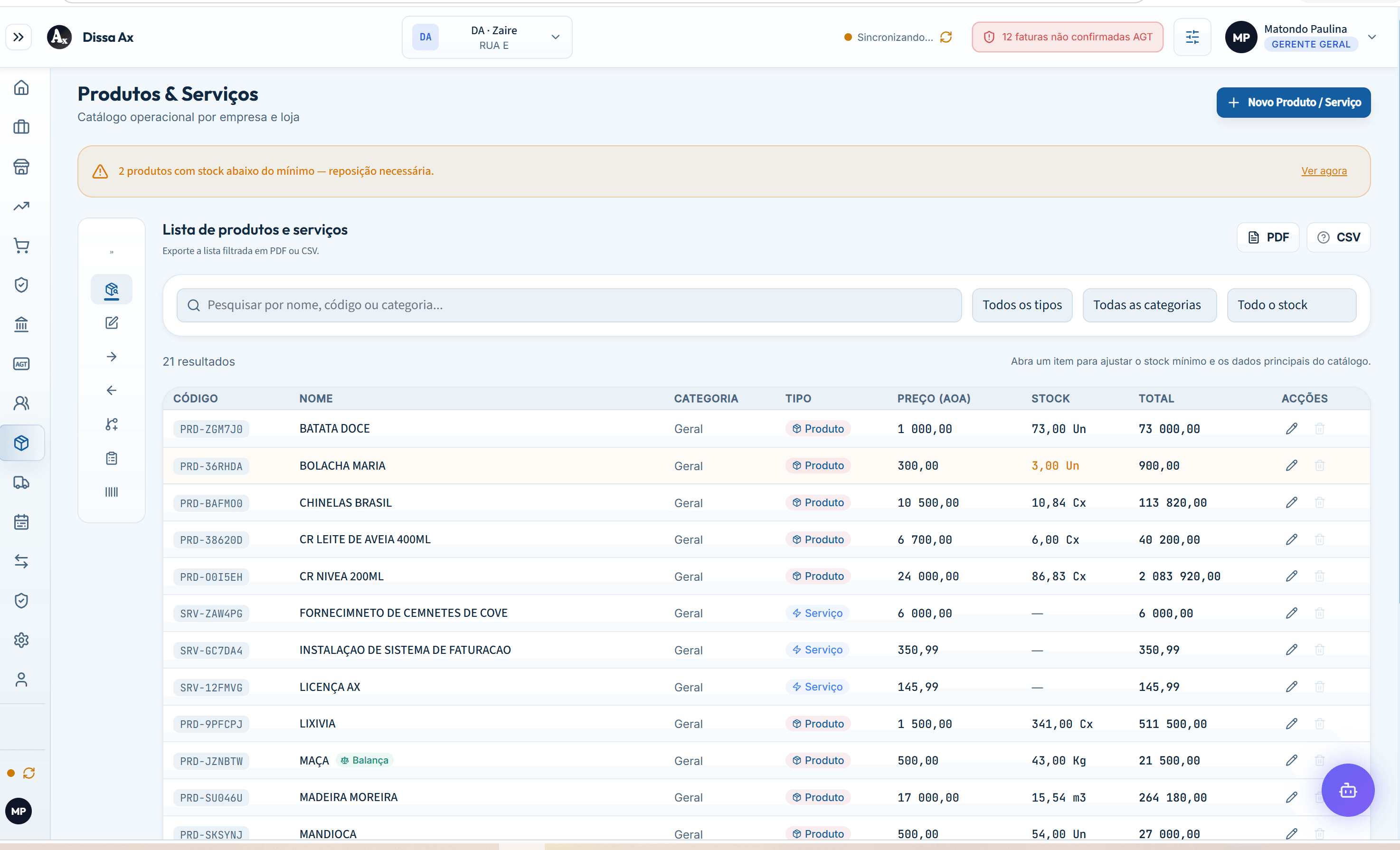Click the product search input field
The height and width of the screenshot is (850, 1400).
click(x=569, y=305)
